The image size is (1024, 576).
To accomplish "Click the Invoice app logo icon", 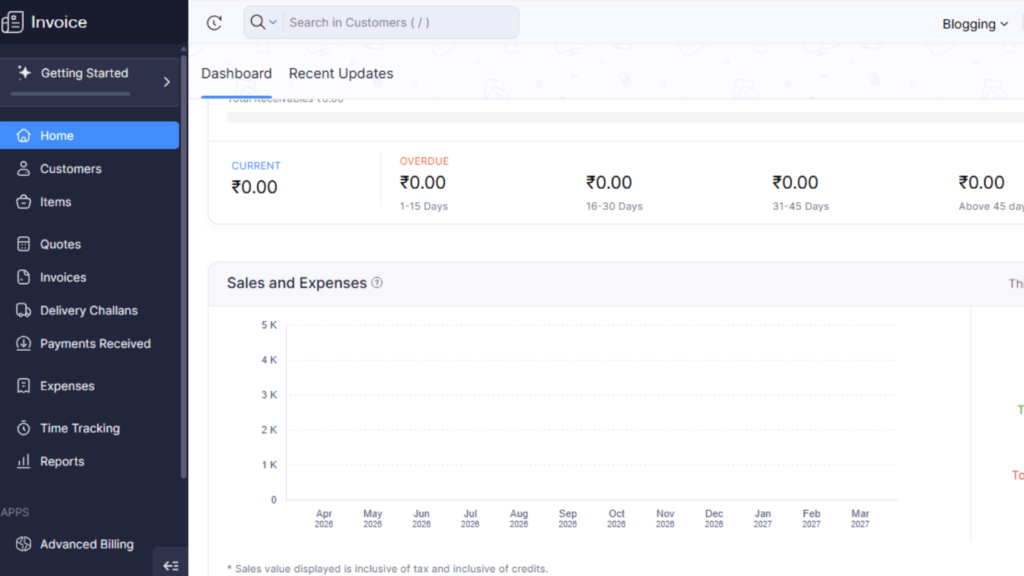I will (12, 22).
